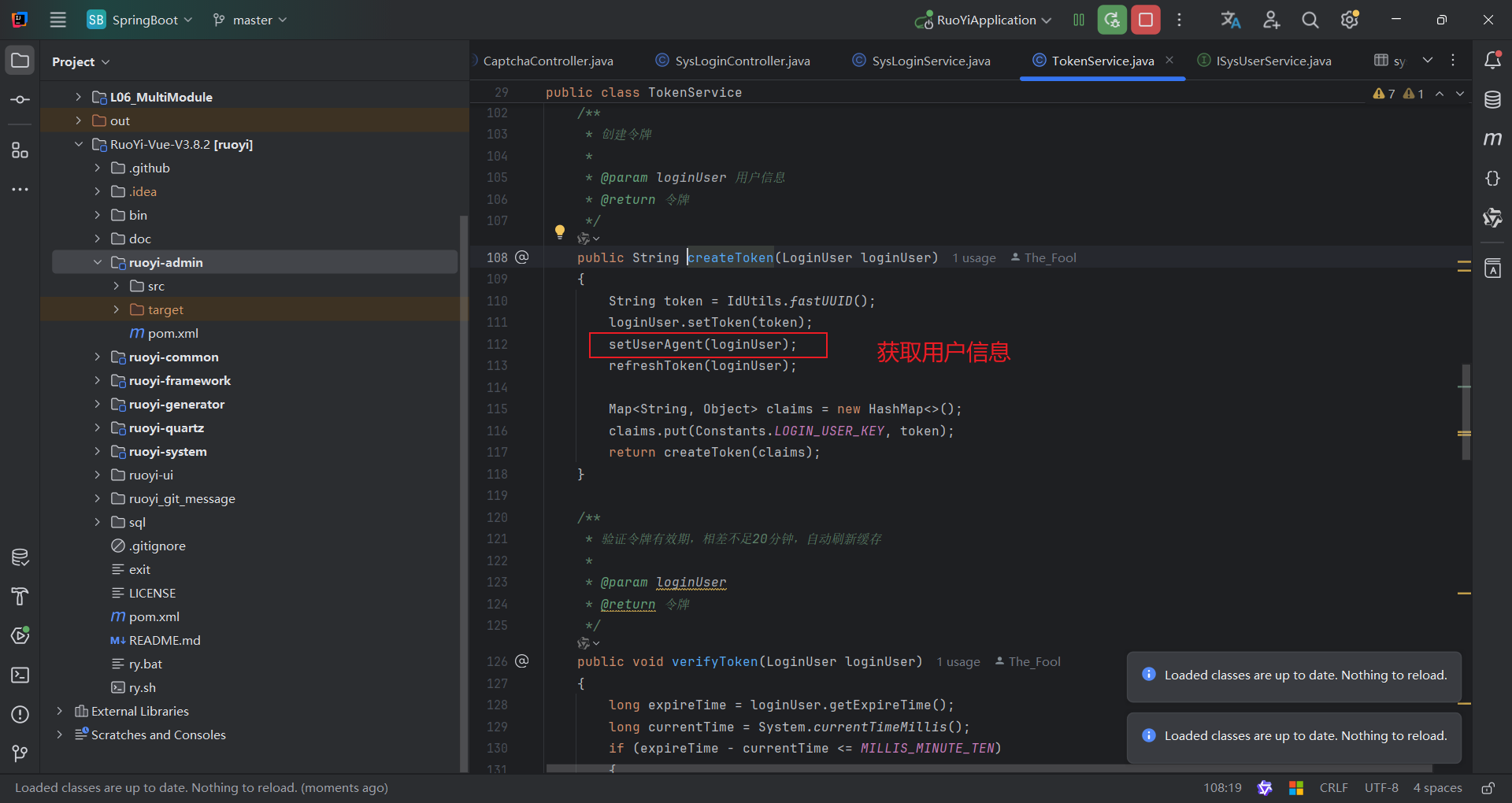Close the TokenService.java tab
The height and width of the screenshot is (803, 1512).
pyautogui.click(x=1169, y=60)
